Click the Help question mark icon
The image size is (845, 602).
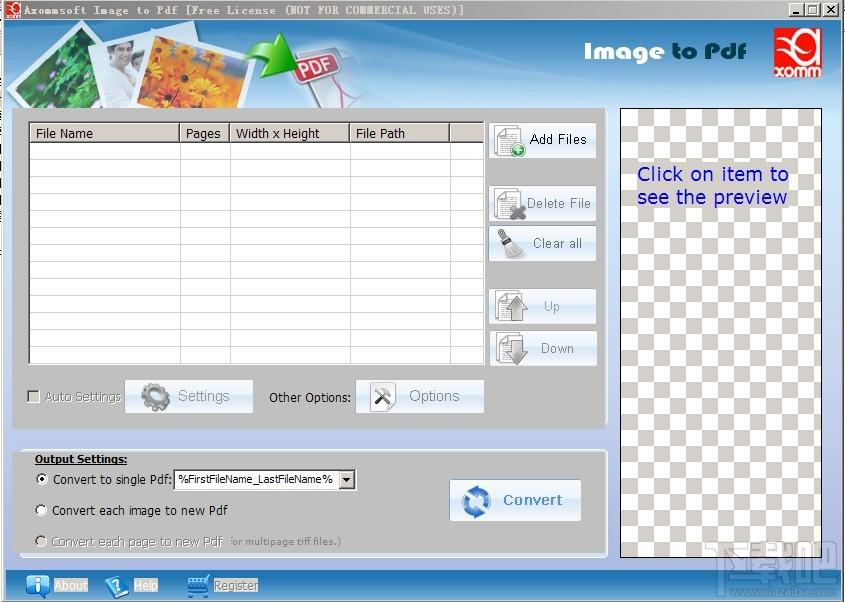116,586
